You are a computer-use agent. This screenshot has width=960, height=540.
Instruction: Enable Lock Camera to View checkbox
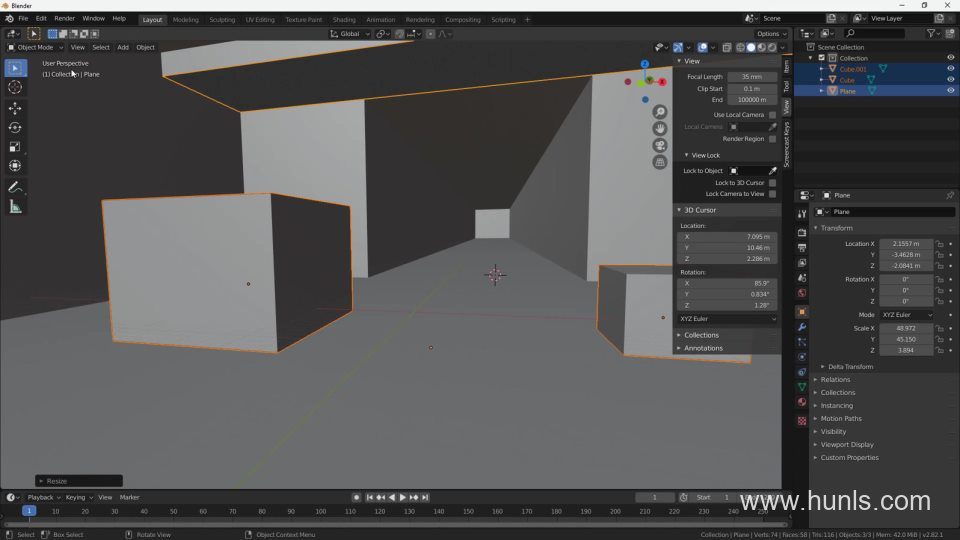(x=772, y=194)
